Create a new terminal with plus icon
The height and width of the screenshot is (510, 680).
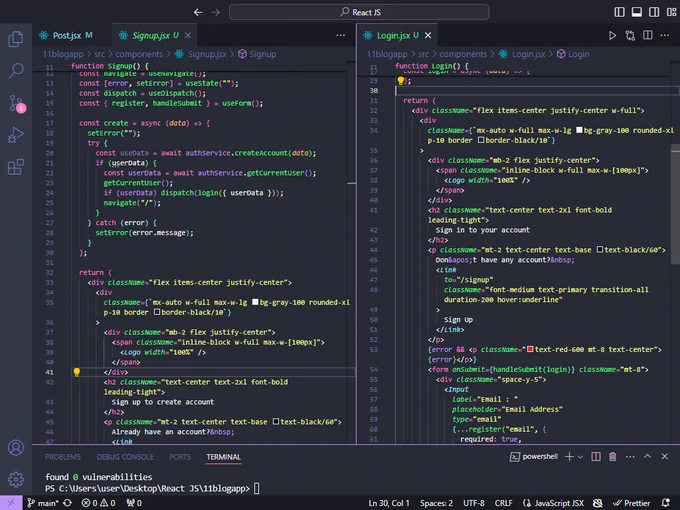(569, 456)
